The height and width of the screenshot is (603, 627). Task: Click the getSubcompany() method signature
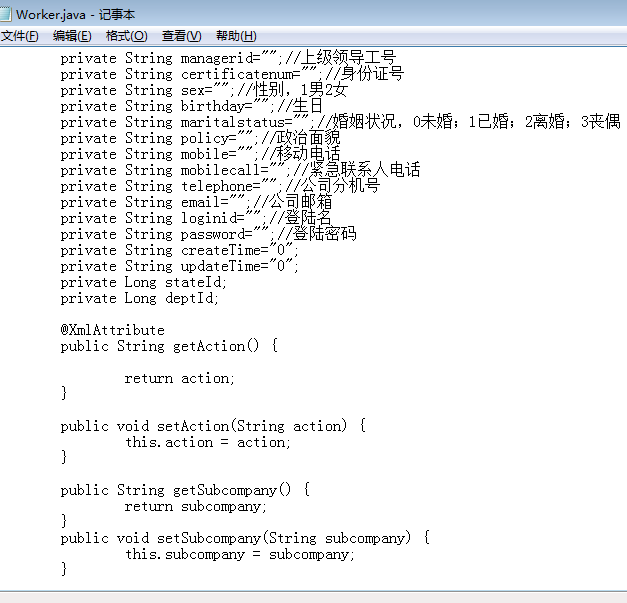click(185, 490)
